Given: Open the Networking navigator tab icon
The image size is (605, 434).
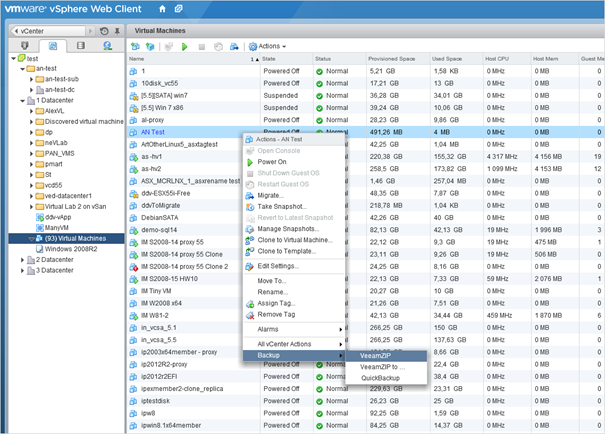Looking at the screenshot, I should [x=108, y=46].
